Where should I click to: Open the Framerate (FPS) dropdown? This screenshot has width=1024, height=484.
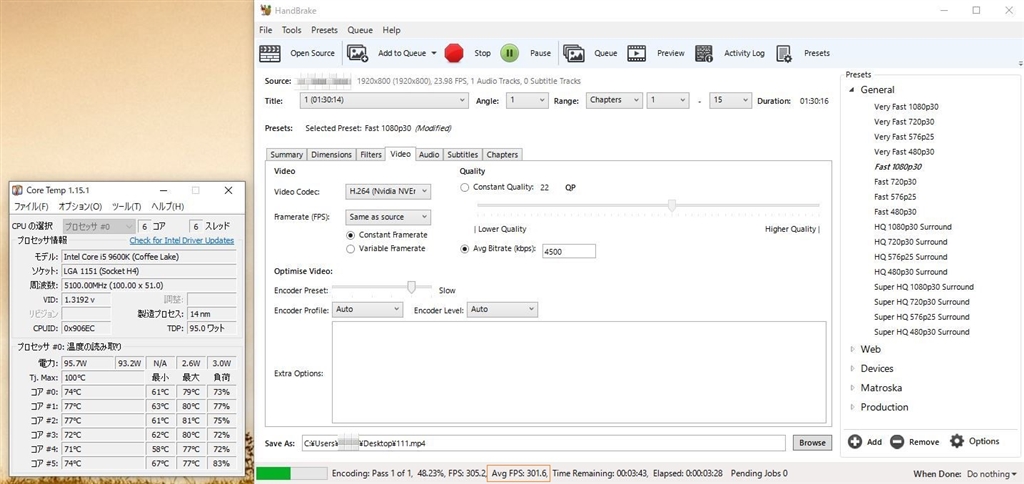pyautogui.click(x=387, y=217)
